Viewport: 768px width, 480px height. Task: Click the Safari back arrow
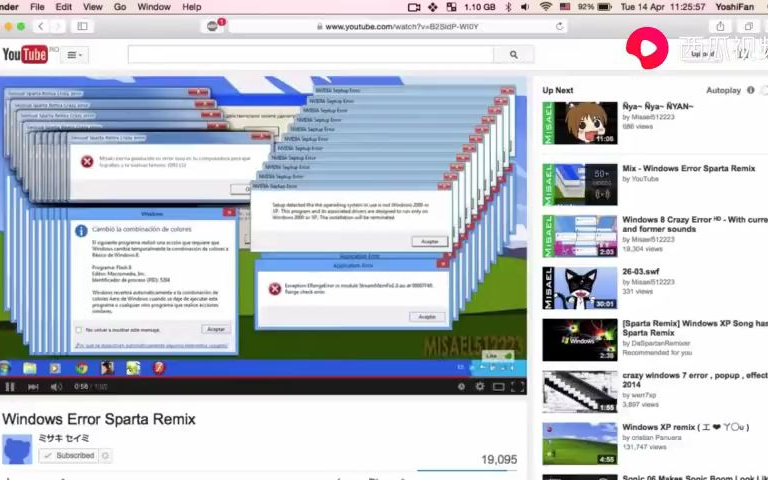41,26
